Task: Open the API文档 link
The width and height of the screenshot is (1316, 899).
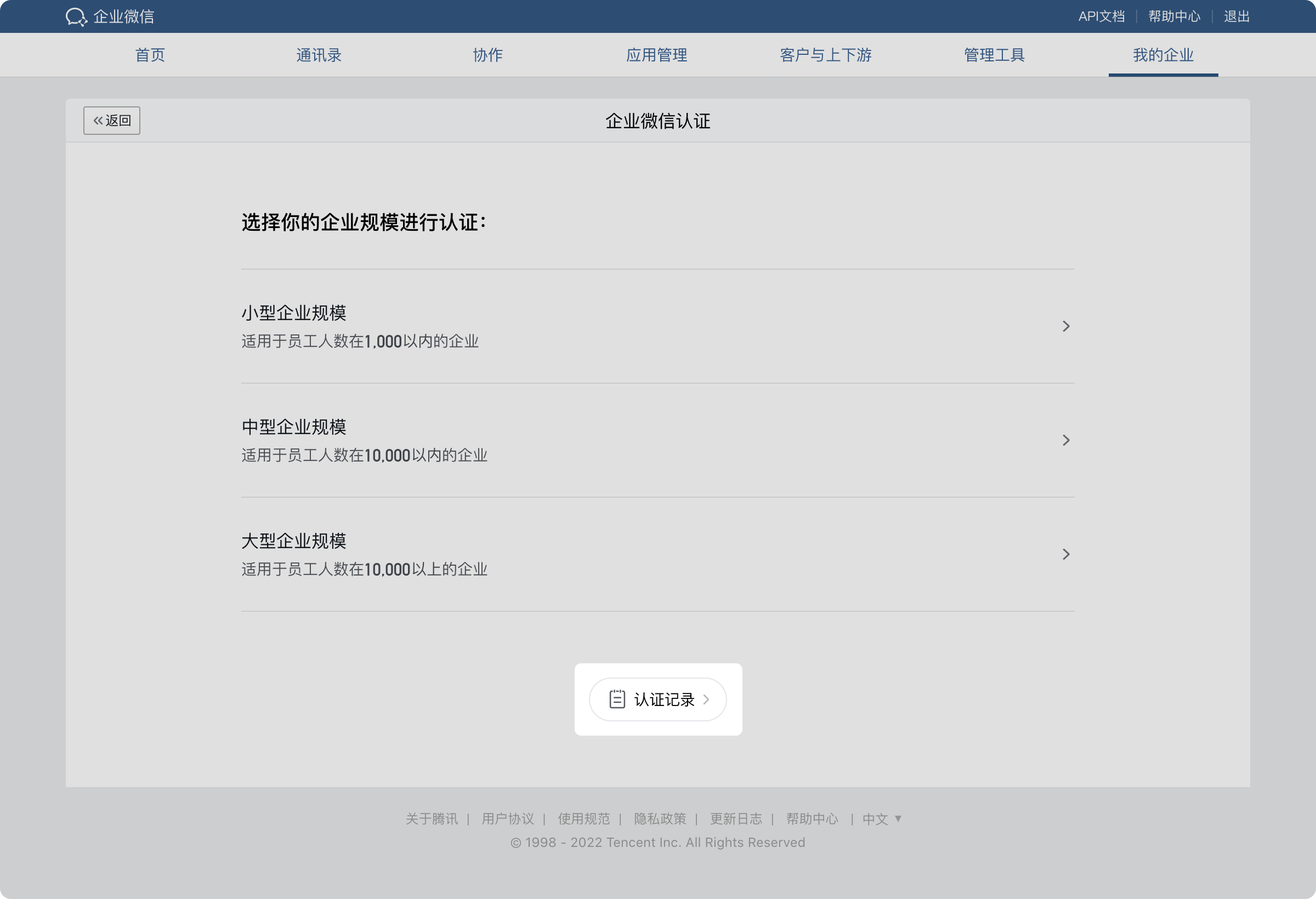Action: [x=1102, y=16]
